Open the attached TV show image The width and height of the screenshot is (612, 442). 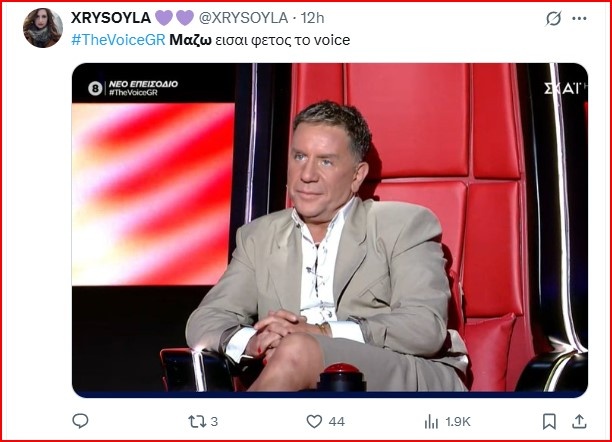[329, 228]
